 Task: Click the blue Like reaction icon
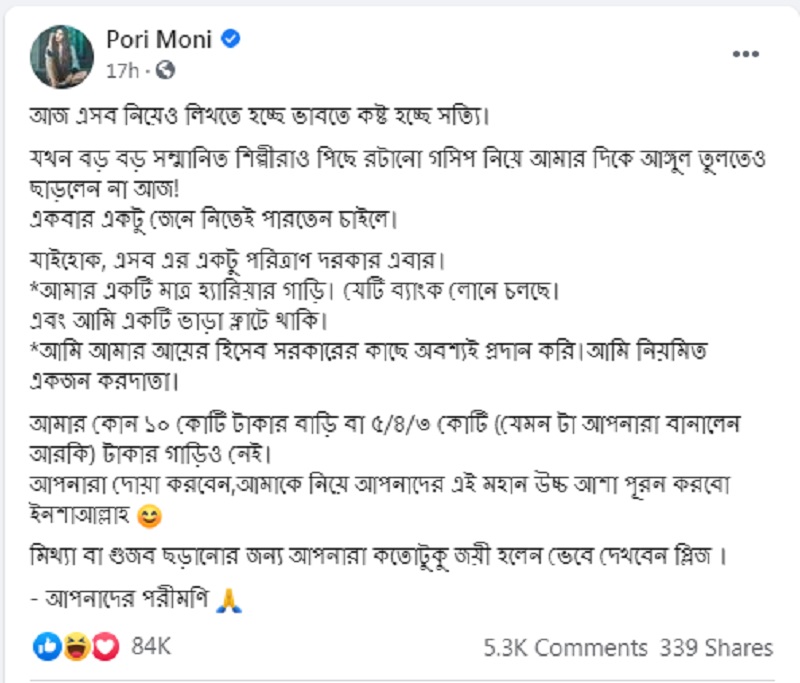pyautogui.click(x=47, y=646)
